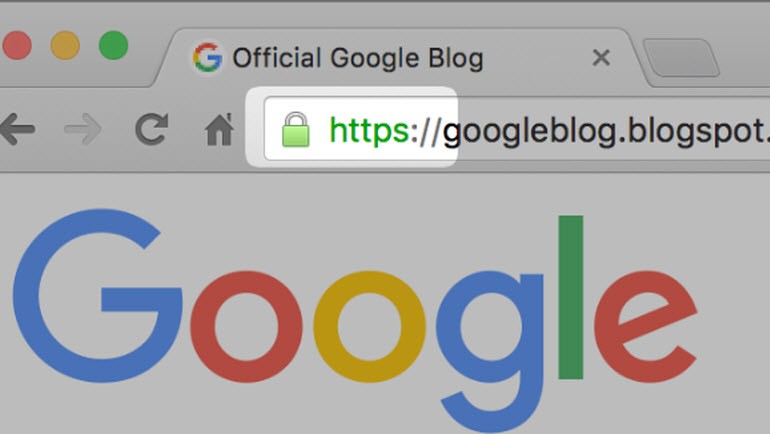Click the yellow second o in logo
Image resolution: width=770 pixels, height=434 pixels.
pyautogui.click(x=369, y=326)
